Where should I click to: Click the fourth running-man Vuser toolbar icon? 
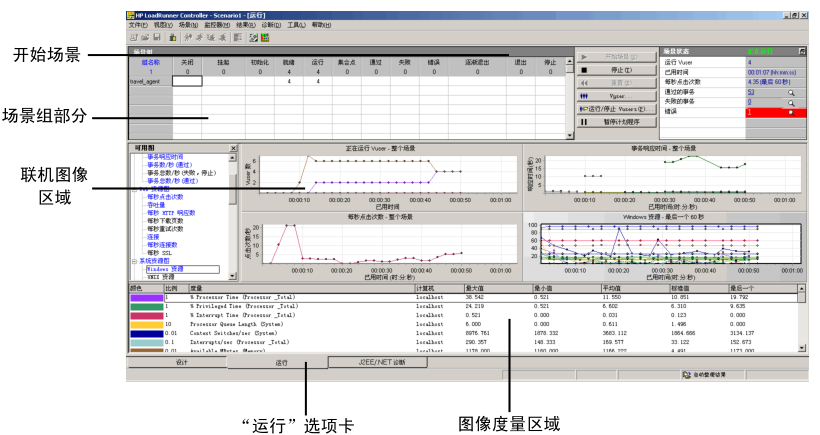(x=222, y=37)
